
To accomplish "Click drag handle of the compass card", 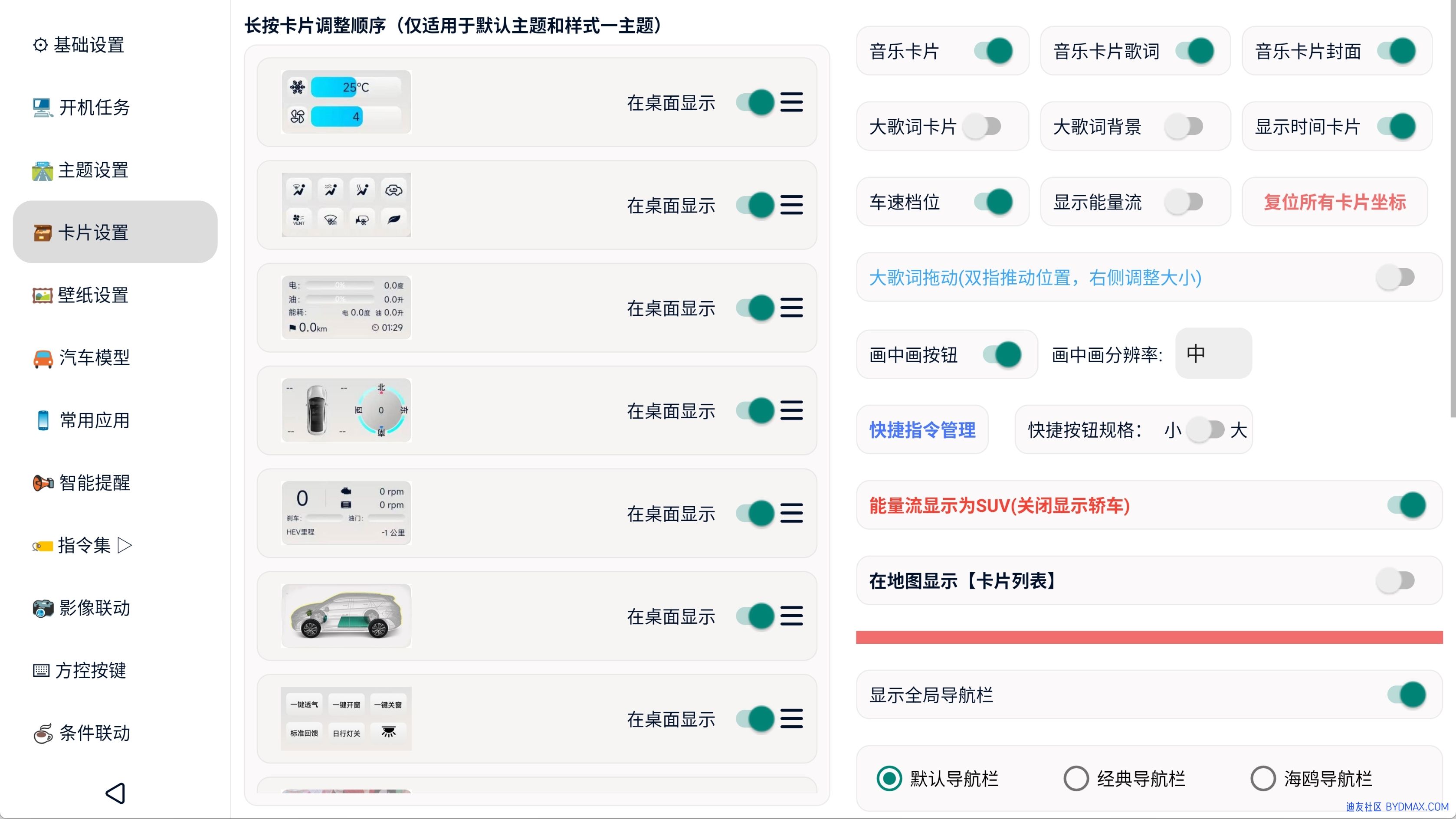I will point(791,410).
